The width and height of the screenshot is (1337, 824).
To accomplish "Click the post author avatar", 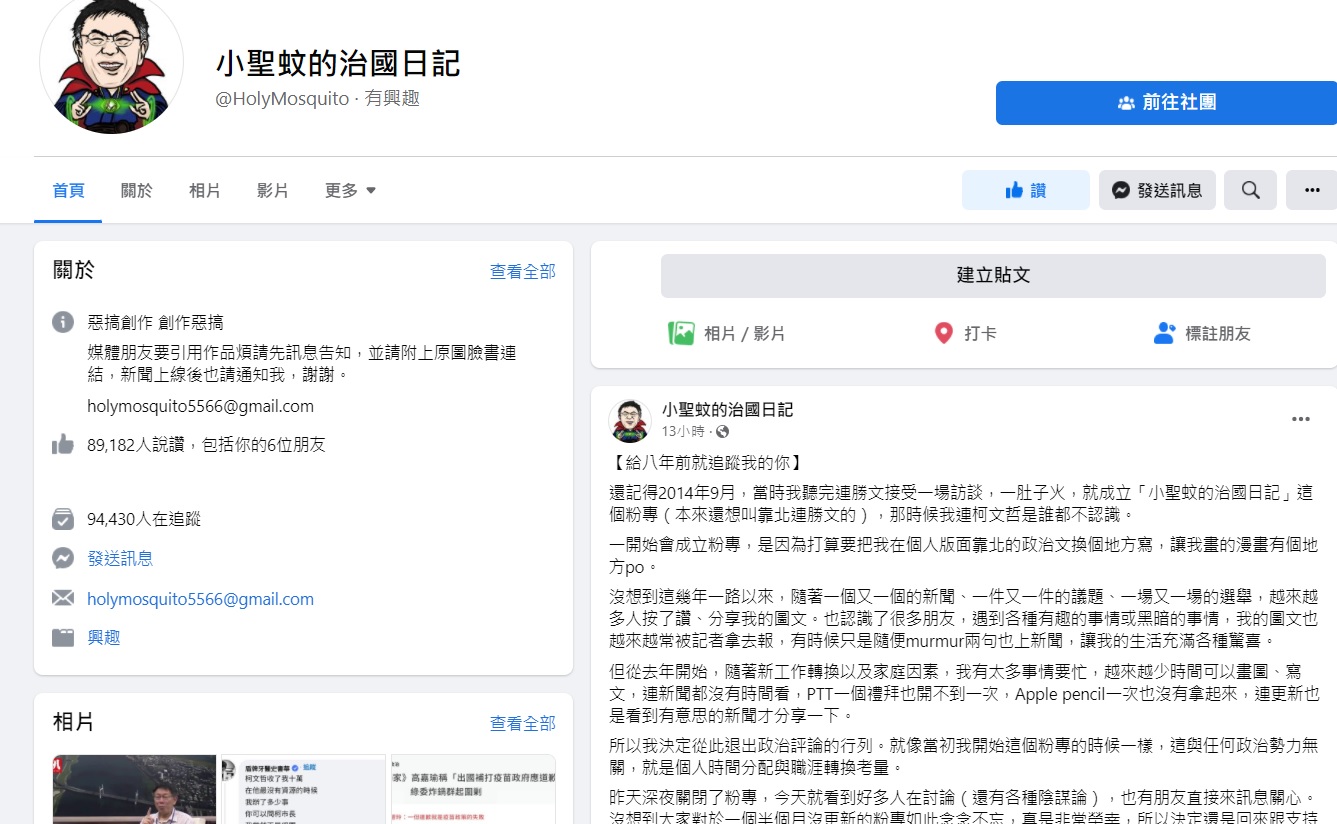I will pos(630,420).
